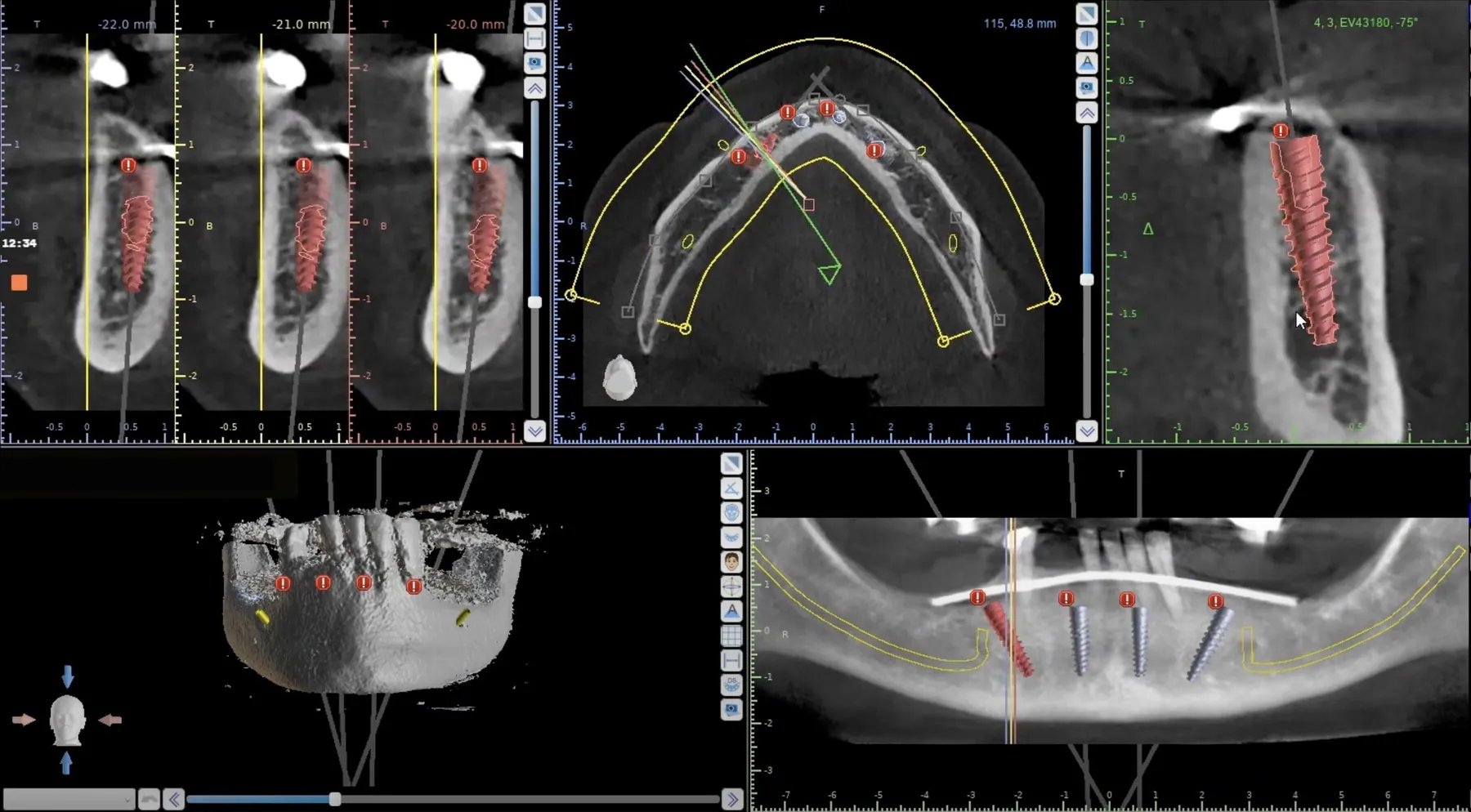Click the double up-chevron in the cross-sections panel
Image resolution: width=1471 pixels, height=812 pixels.
point(534,88)
